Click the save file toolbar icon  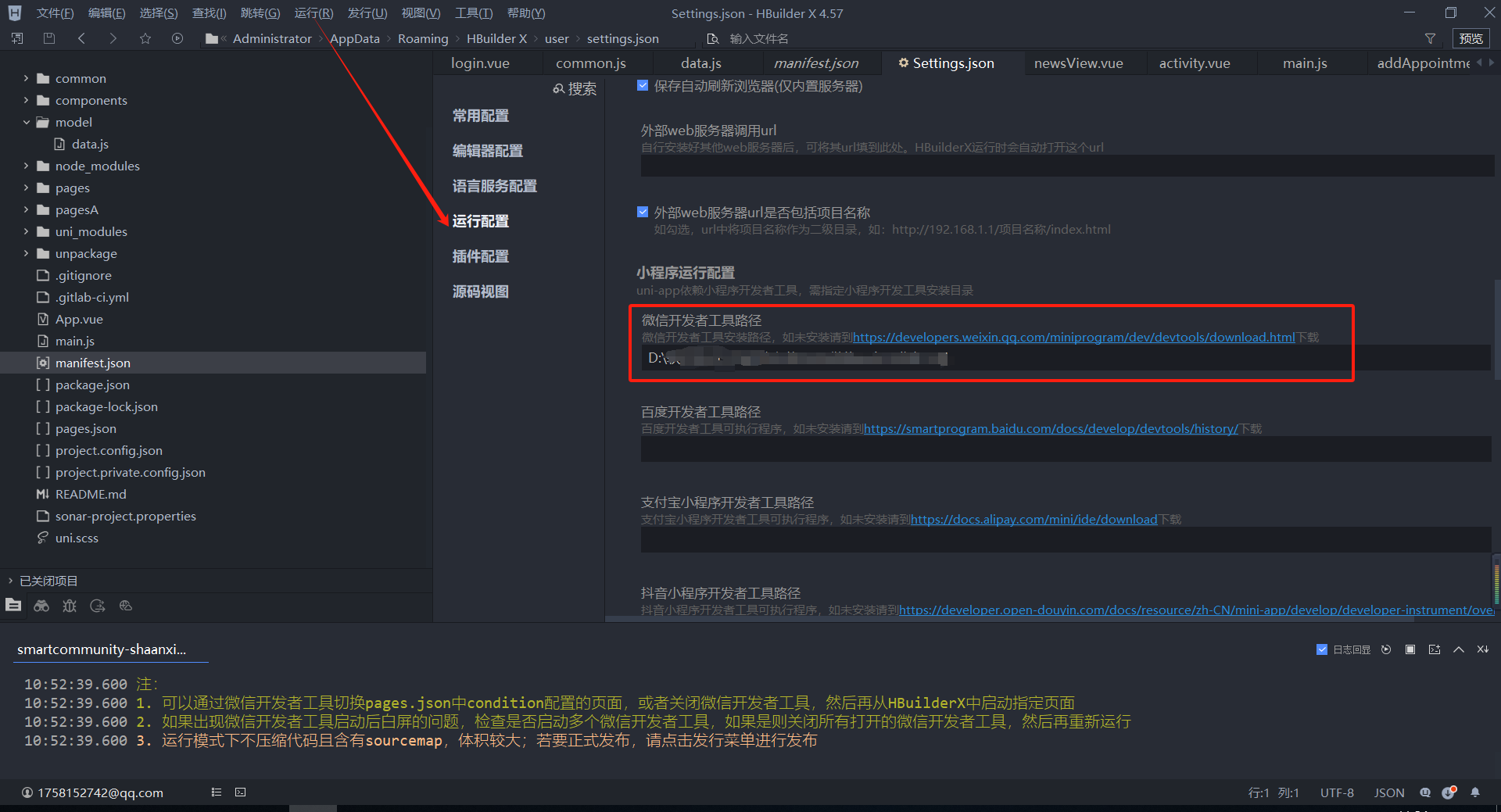(49, 38)
